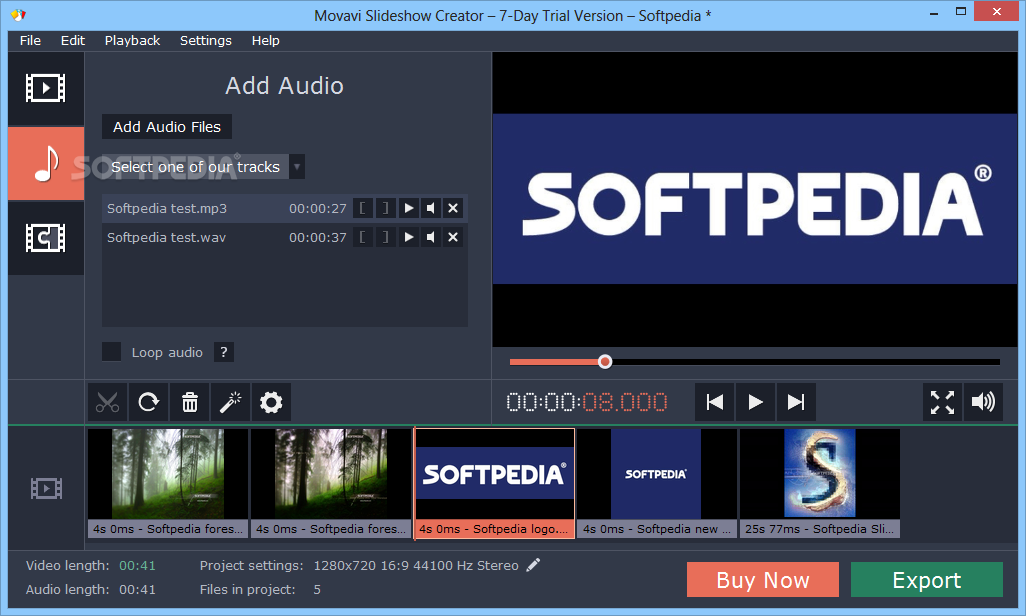Click the trash delete tool
This screenshot has width=1026, height=616.
pos(190,402)
